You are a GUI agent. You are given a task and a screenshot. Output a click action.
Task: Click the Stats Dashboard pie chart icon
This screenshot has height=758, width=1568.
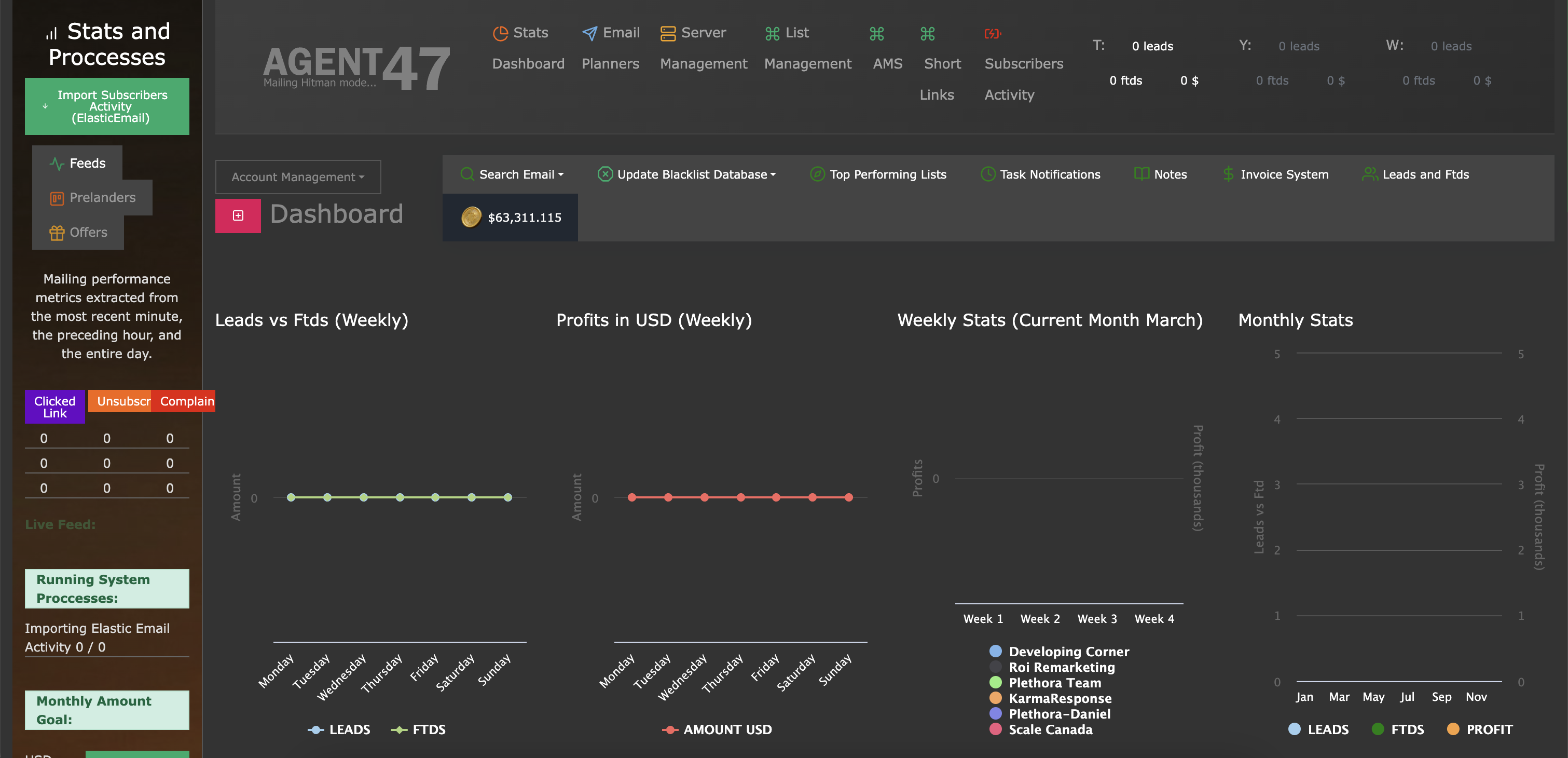[x=500, y=33]
